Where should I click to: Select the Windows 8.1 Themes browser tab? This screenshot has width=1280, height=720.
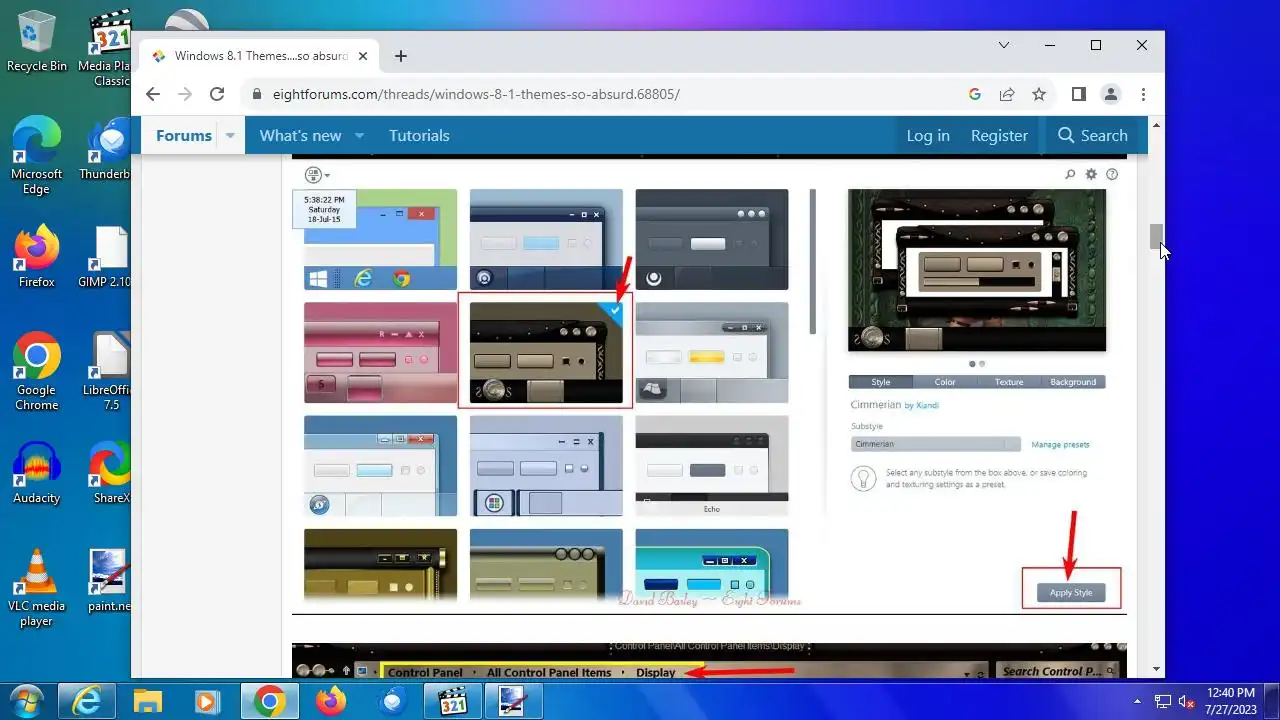coord(258,56)
